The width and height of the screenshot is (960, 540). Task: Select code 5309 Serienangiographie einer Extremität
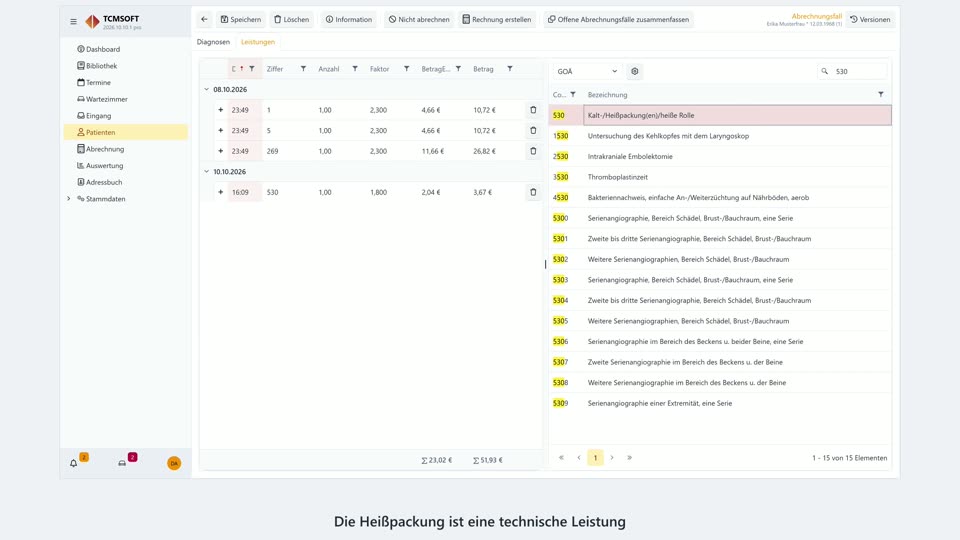click(x=720, y=403)
